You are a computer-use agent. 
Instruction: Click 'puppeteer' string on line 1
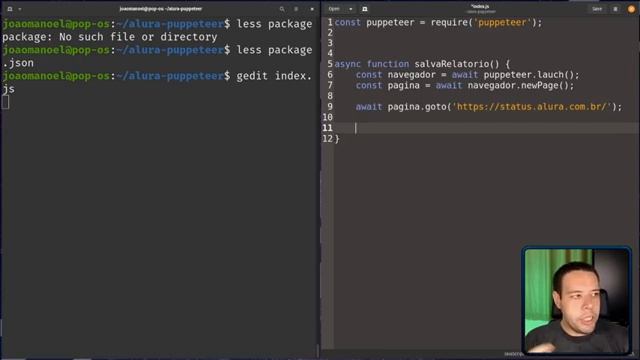[x=502, y=22]
